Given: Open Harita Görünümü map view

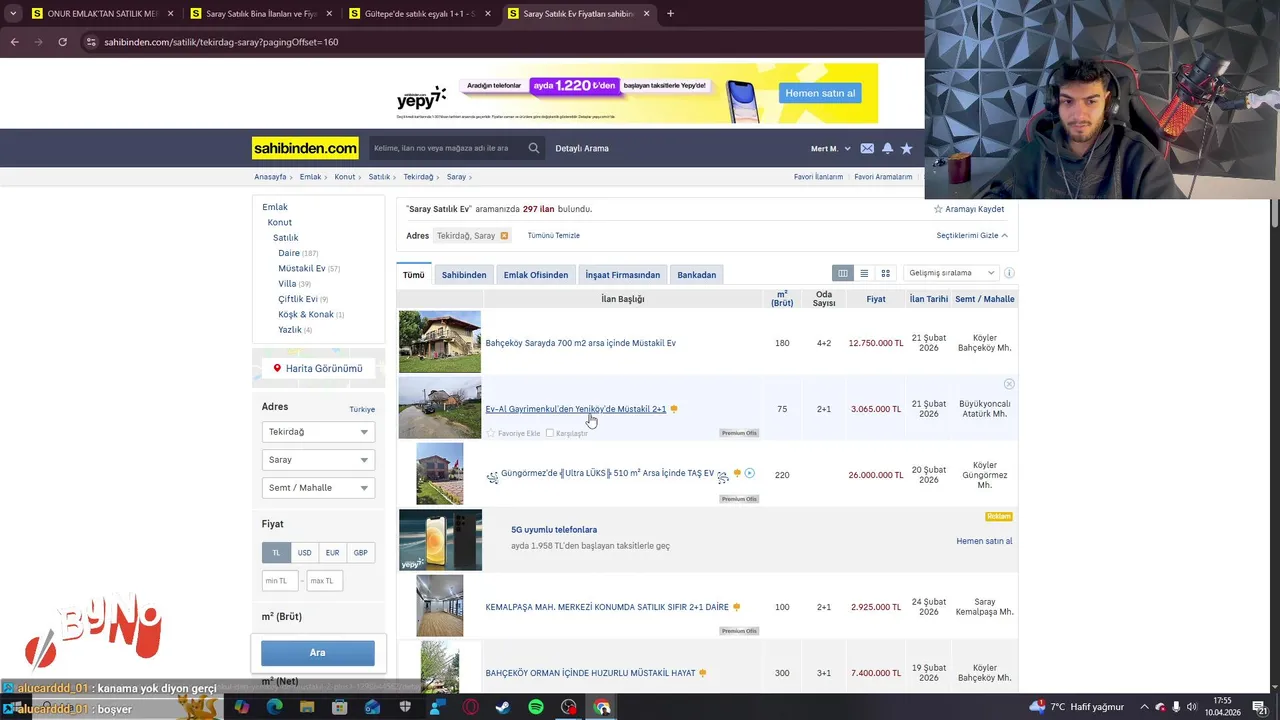Looking at the screenshot, I should (x=318, y=368).
